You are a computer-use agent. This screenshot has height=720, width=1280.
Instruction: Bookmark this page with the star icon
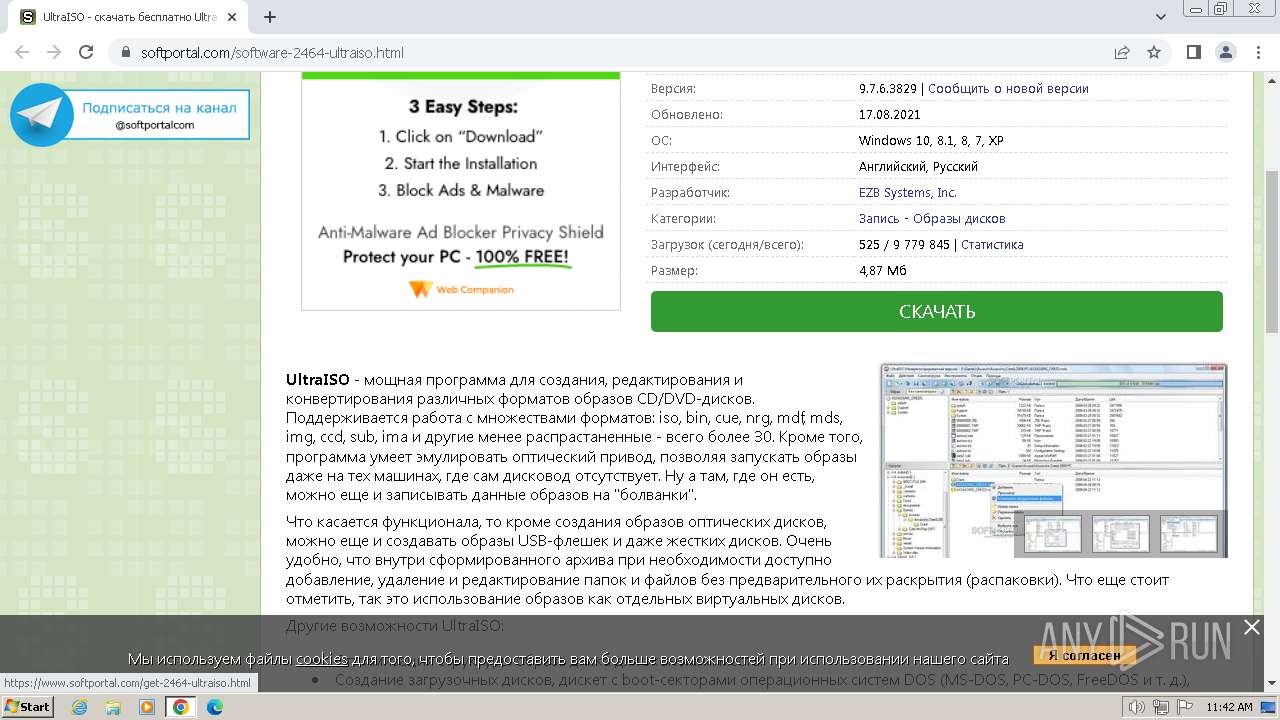(1154, 52)
